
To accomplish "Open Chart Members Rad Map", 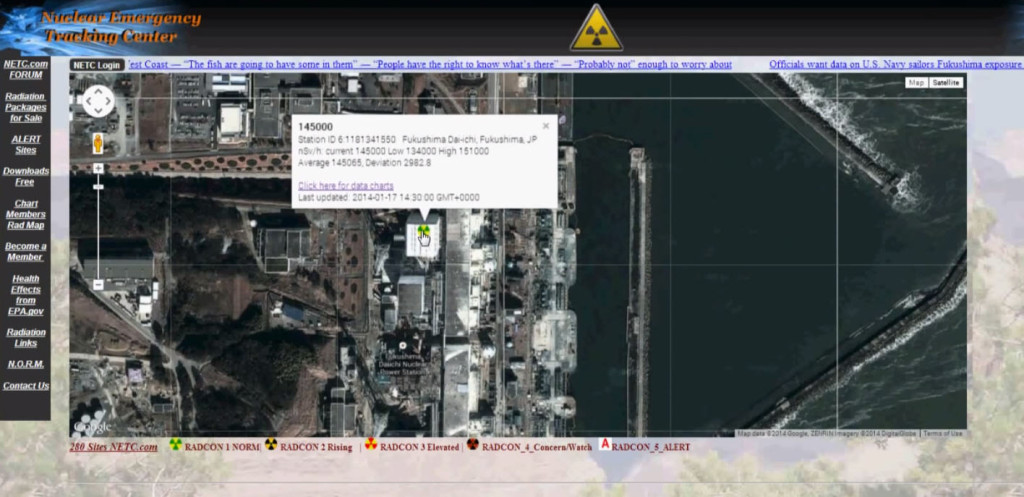I will (25, 214).
